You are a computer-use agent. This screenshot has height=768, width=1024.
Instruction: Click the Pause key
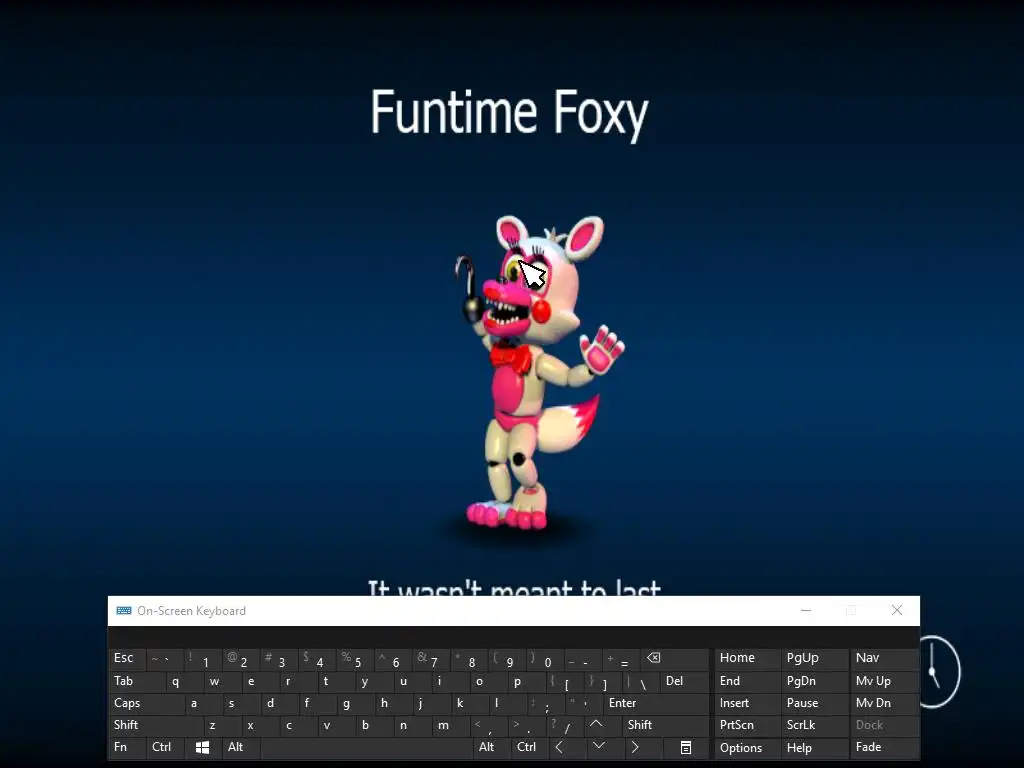coord(814,703)
